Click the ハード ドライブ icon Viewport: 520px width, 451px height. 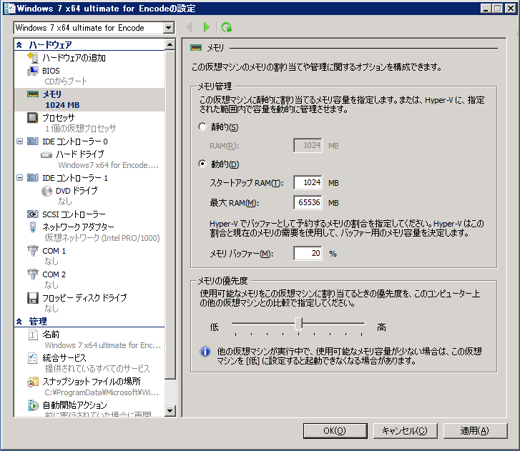pos(46,155)
